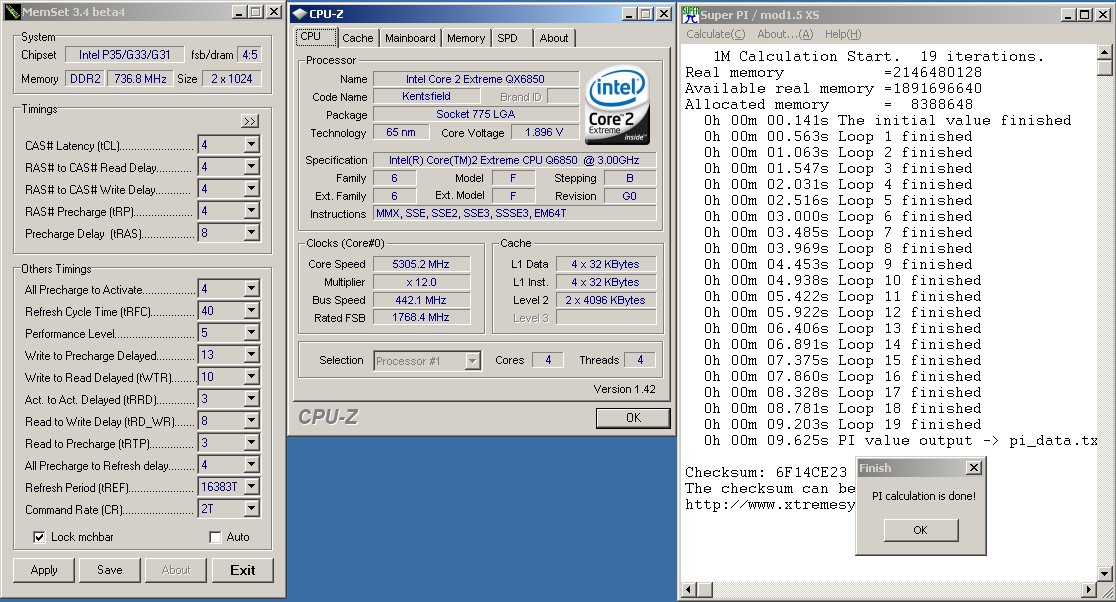This screenshot has width=1116, height=602.
Task: Open the RAS# to CAS# Write Delay dropdown
Action: (x=251, y=189)
